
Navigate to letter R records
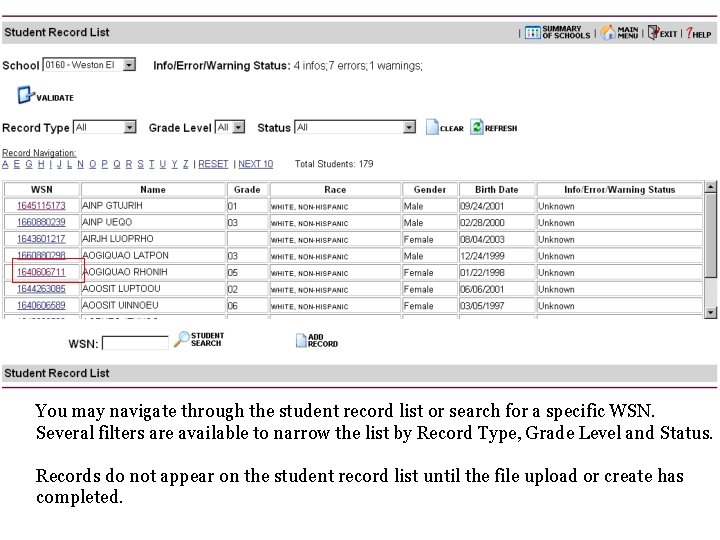coord(129,164)
